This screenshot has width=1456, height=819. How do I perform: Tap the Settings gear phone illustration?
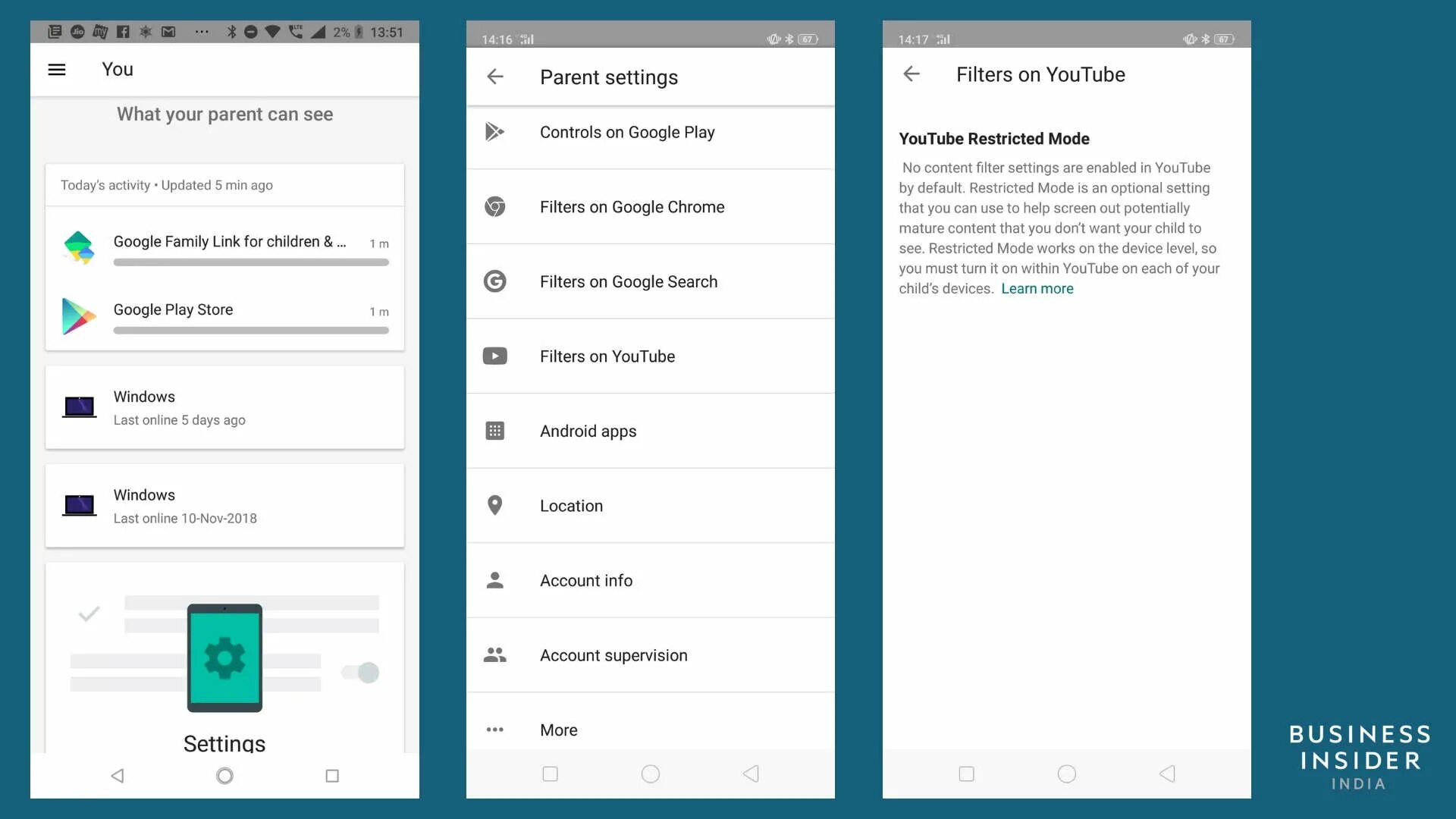click(224, 657)
